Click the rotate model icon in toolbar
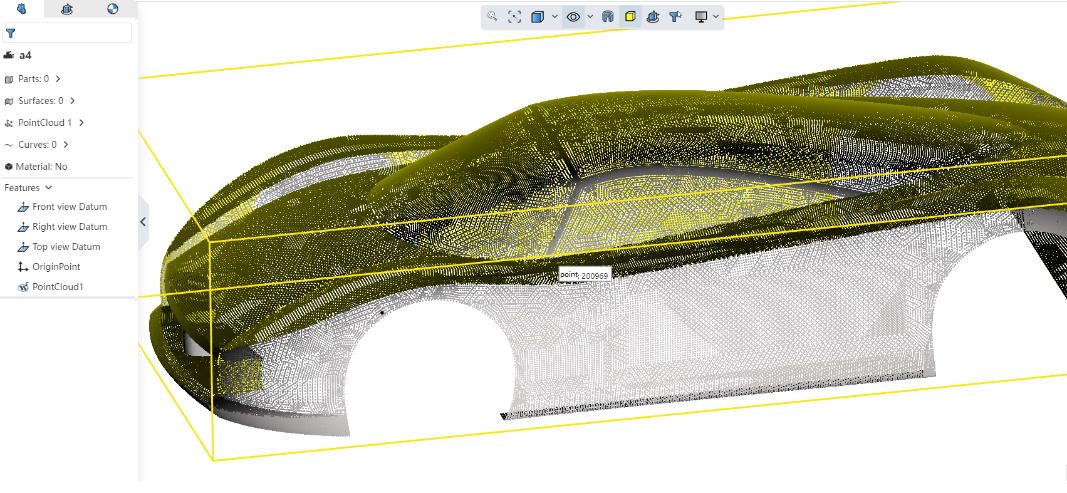 [x=653, y=17]
